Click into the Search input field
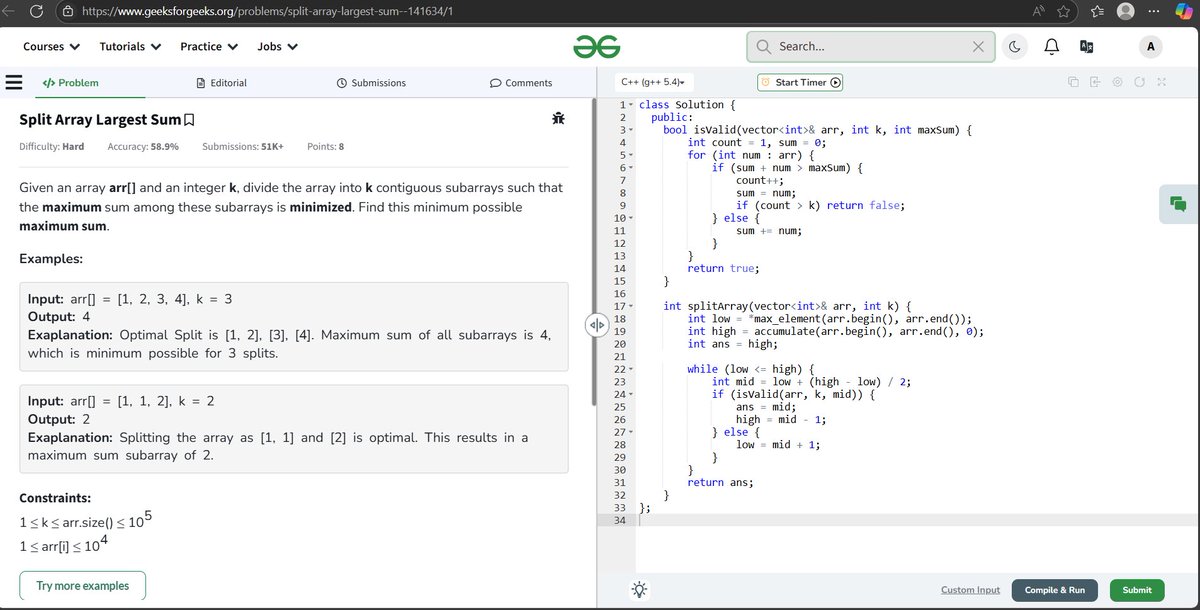The width and height of the screenshot is (1200, 610). 870,47
